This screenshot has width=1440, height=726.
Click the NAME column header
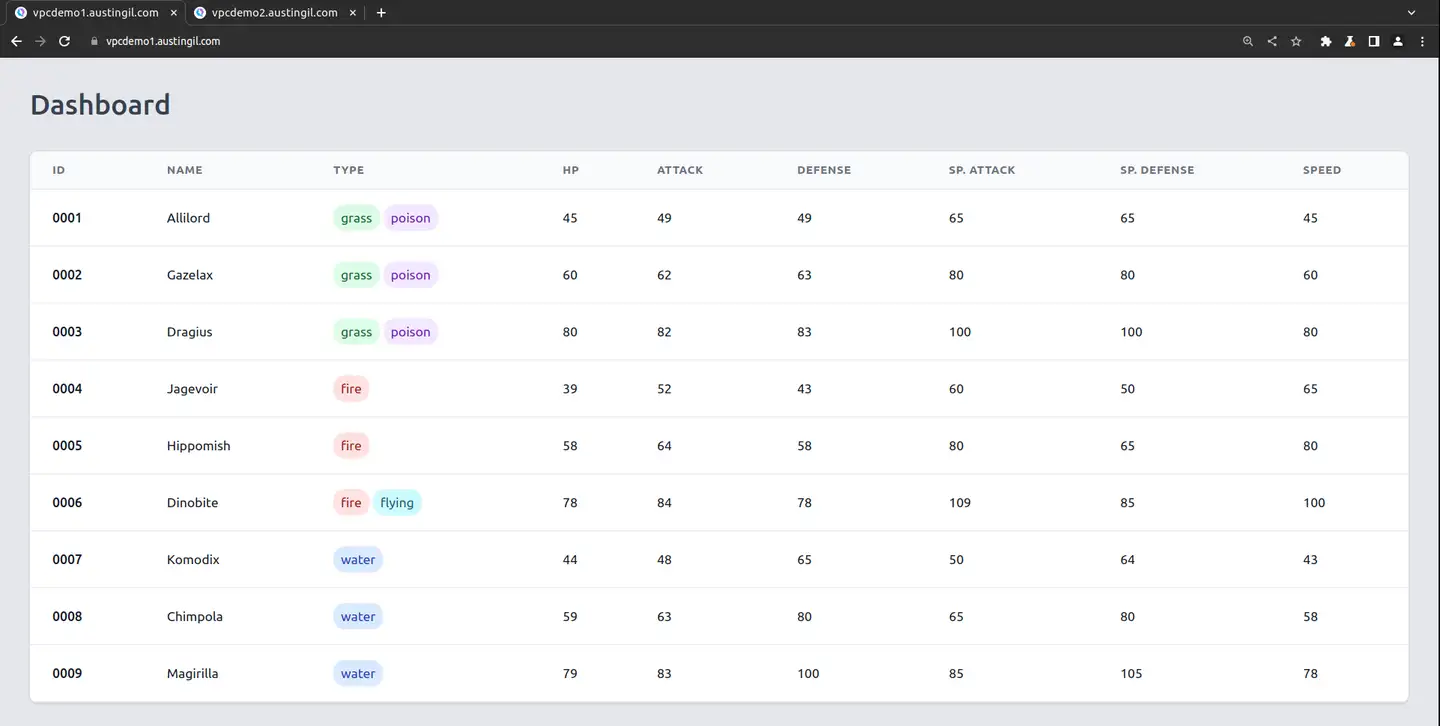point(184,170)
